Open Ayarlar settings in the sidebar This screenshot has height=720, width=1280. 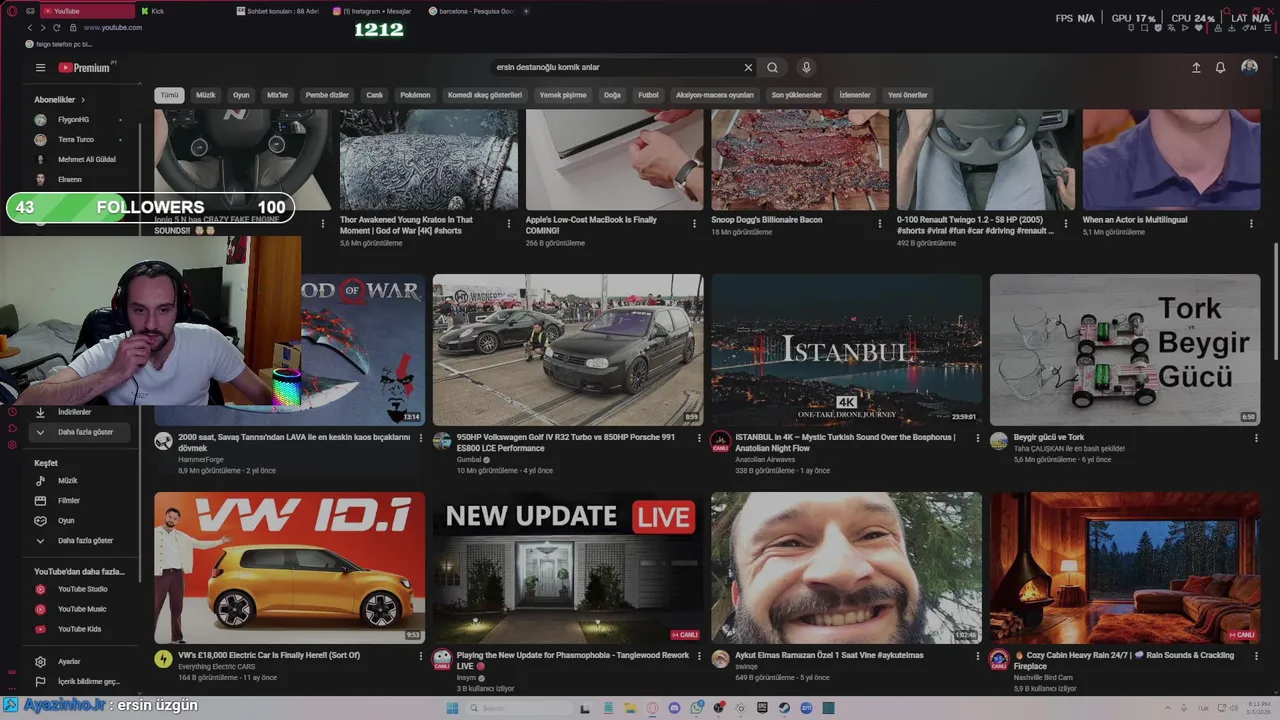(69, 662)
